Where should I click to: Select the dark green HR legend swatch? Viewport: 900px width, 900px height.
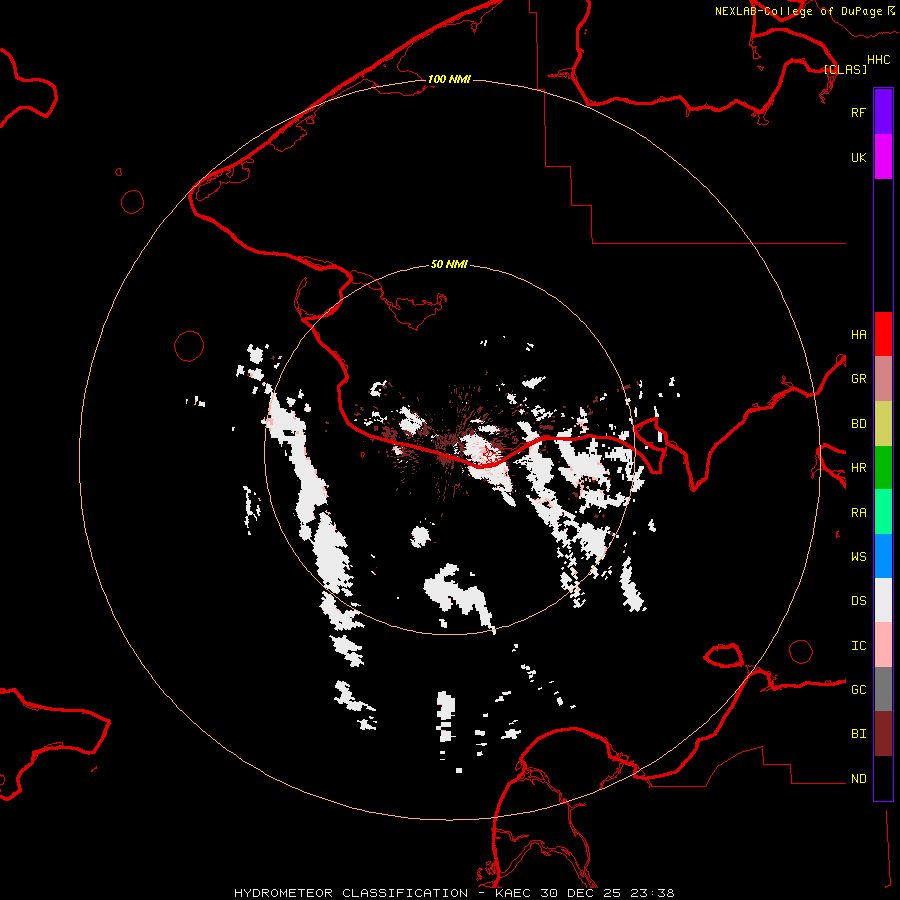[883, 467]
